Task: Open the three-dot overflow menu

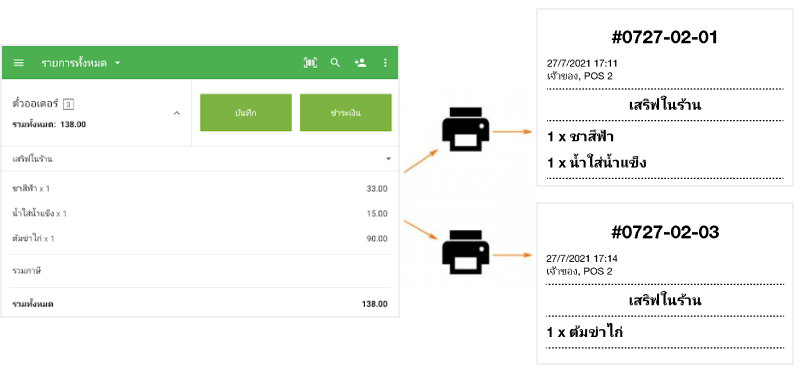Action: click(385, 63)
